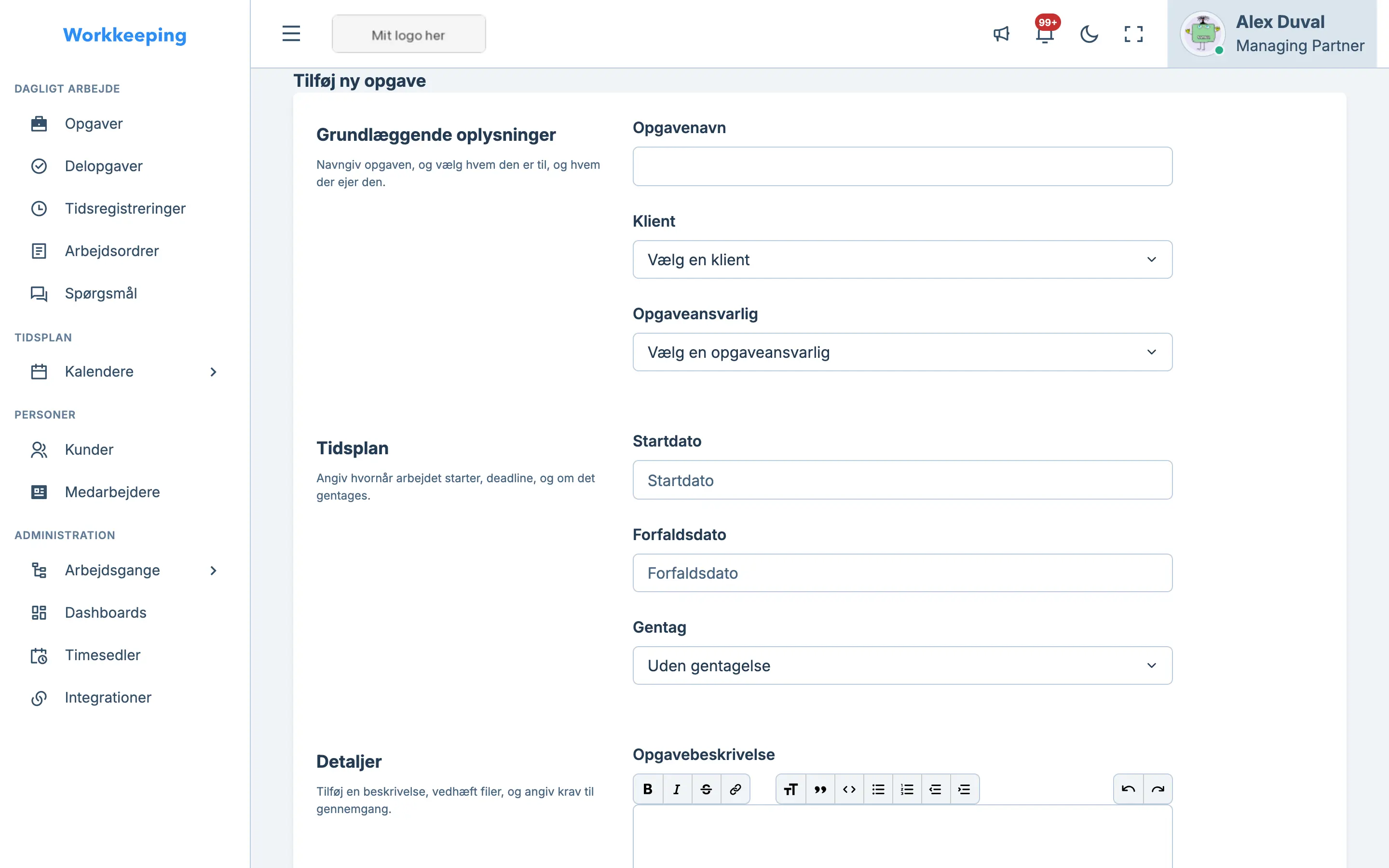This screenshot has width=1389, height=868.
Task: Click the blockquote icon in editor toolbar
Action: coord(820,789)
